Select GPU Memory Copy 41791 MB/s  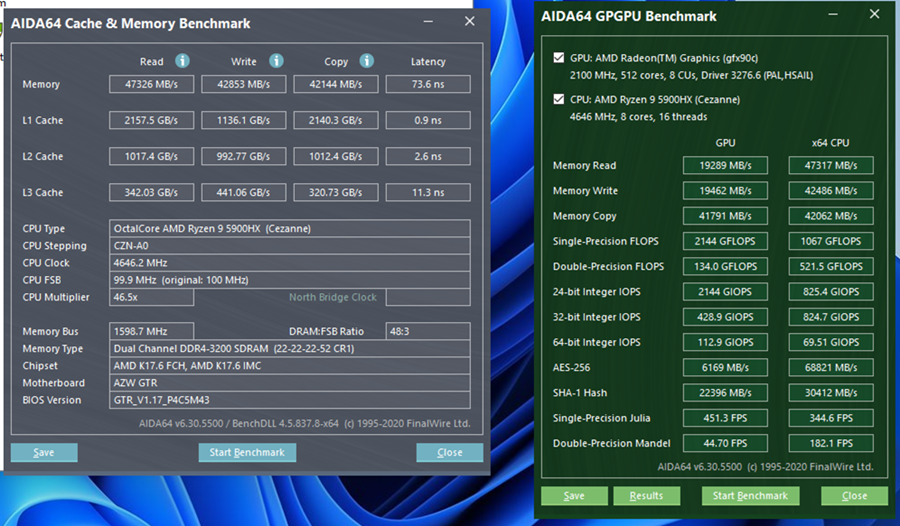click(726, 216)
